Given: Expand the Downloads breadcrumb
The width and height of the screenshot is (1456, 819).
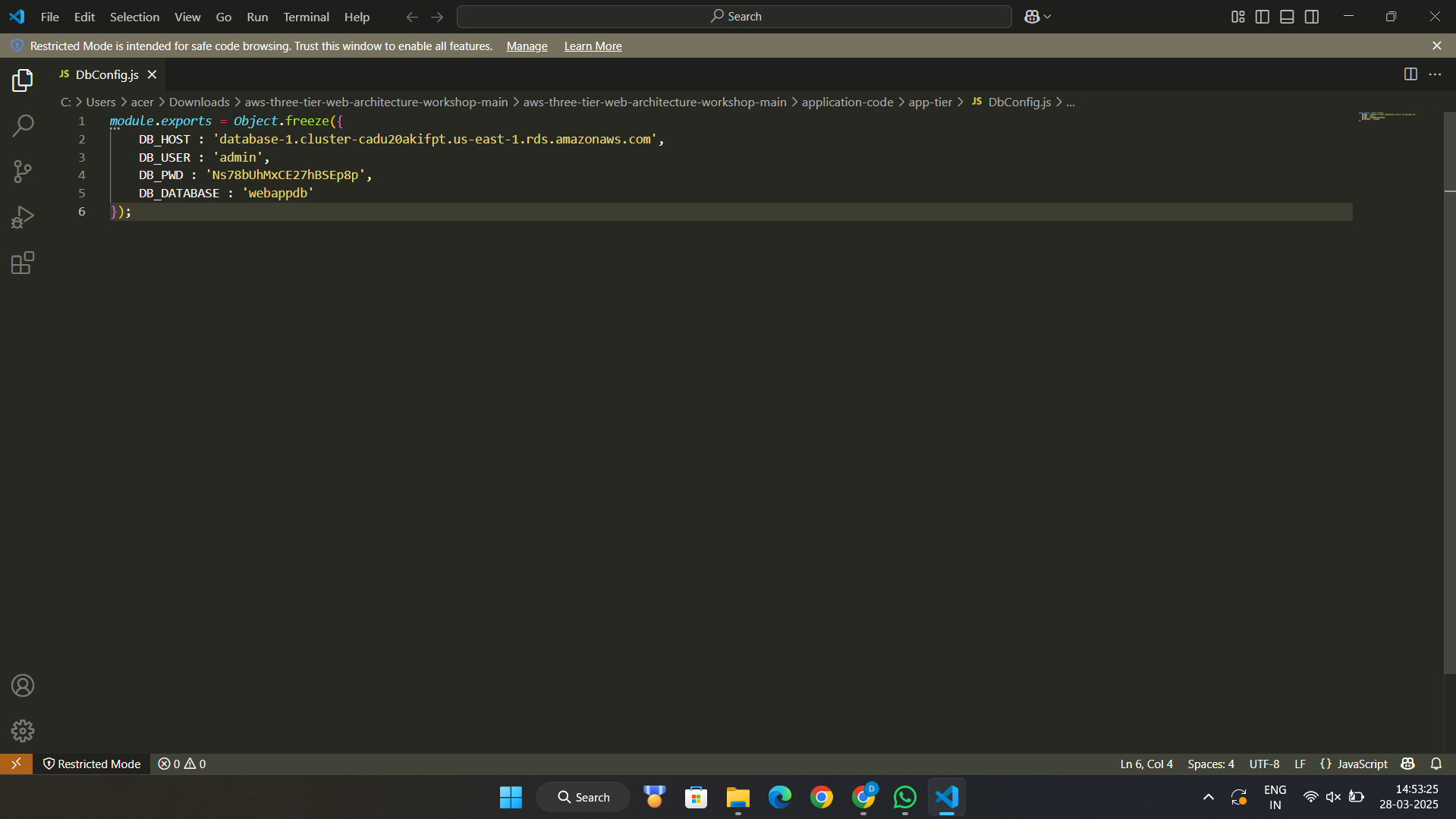Looking at the screenshot, I should (x=199, y=102).
